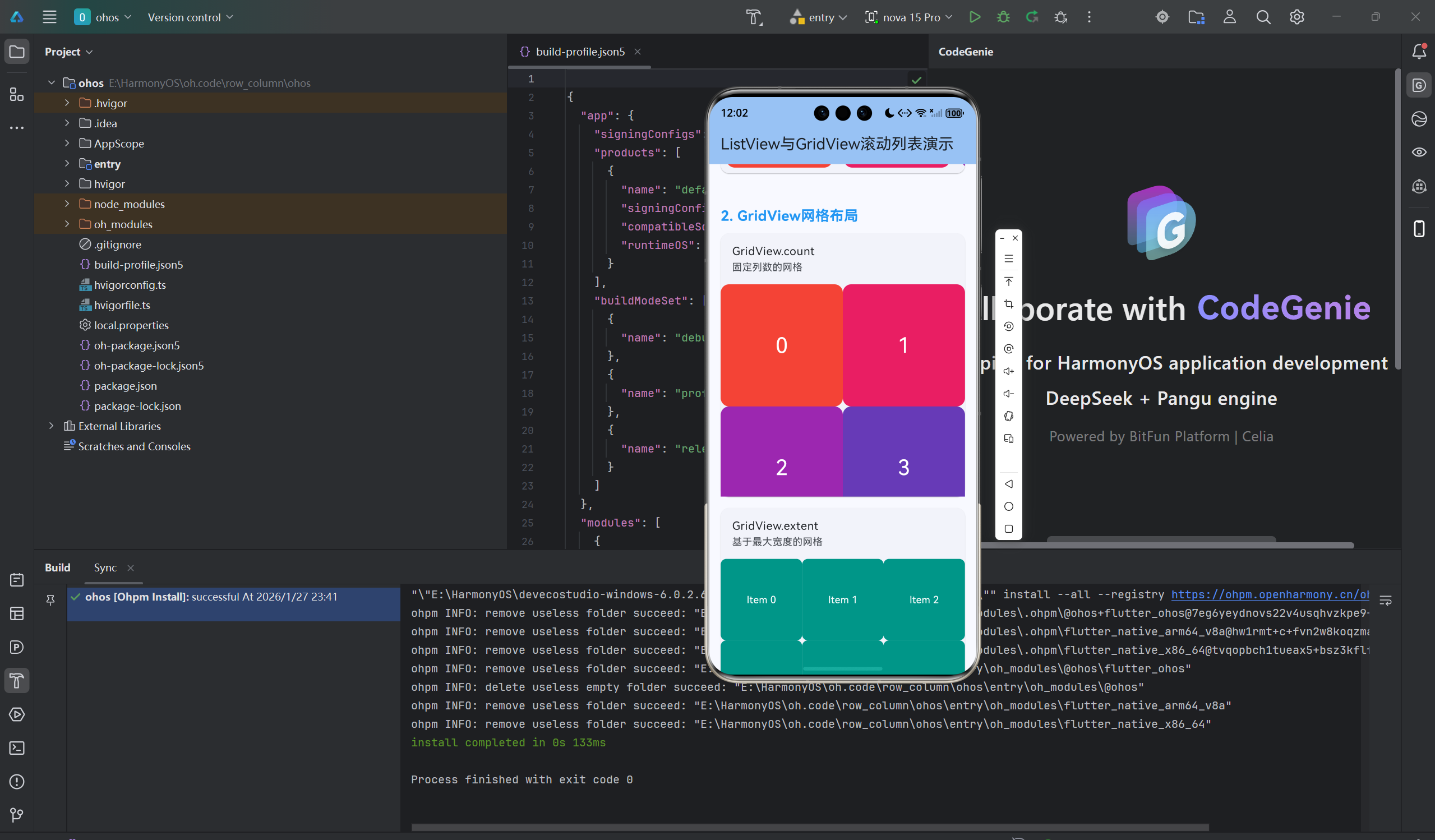Open the Notifications bell icon
1435x840 pixels.
(1419, 52)
